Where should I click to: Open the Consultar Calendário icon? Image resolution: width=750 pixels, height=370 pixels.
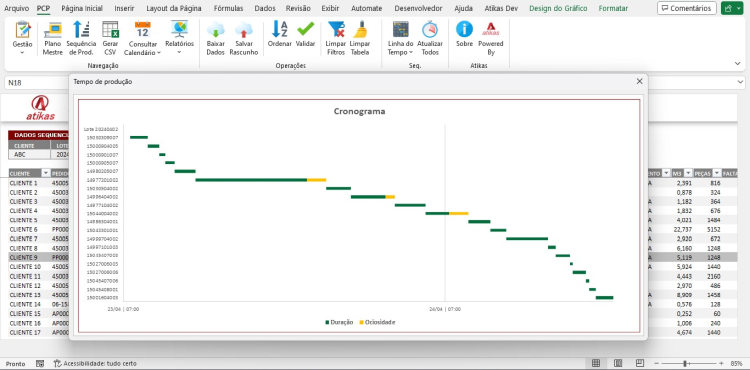coord(143,30)
